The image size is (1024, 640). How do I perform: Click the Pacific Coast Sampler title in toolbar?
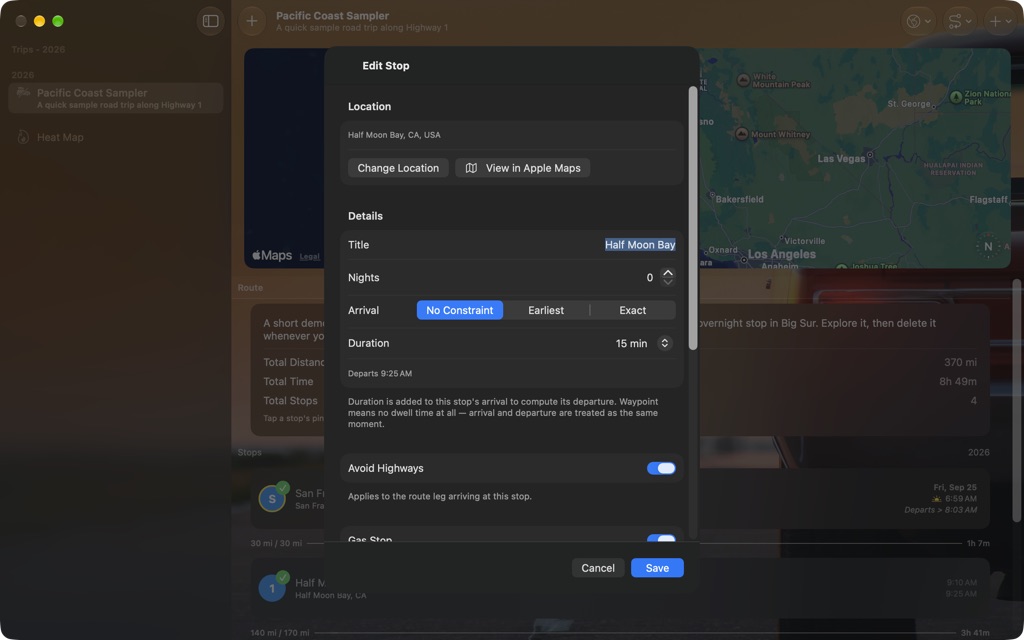332,16
